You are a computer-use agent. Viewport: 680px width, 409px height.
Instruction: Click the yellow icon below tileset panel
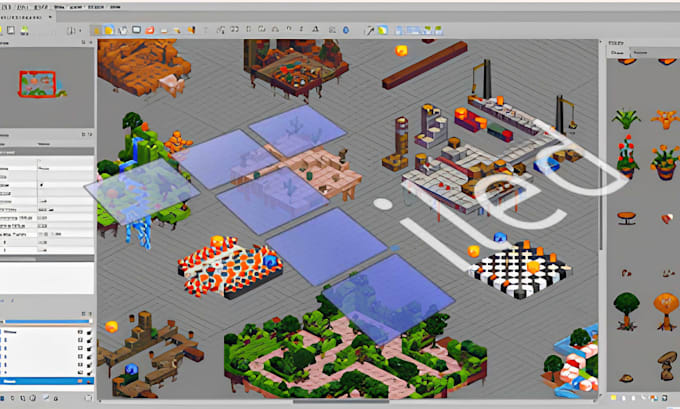[x=613, y=397]
